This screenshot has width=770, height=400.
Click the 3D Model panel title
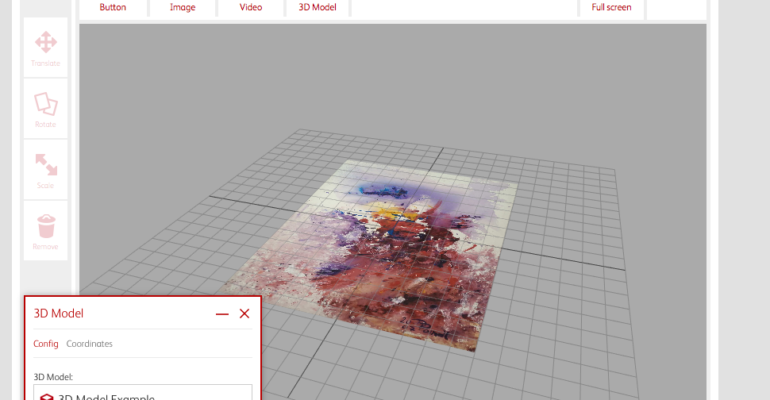point(58,314)
